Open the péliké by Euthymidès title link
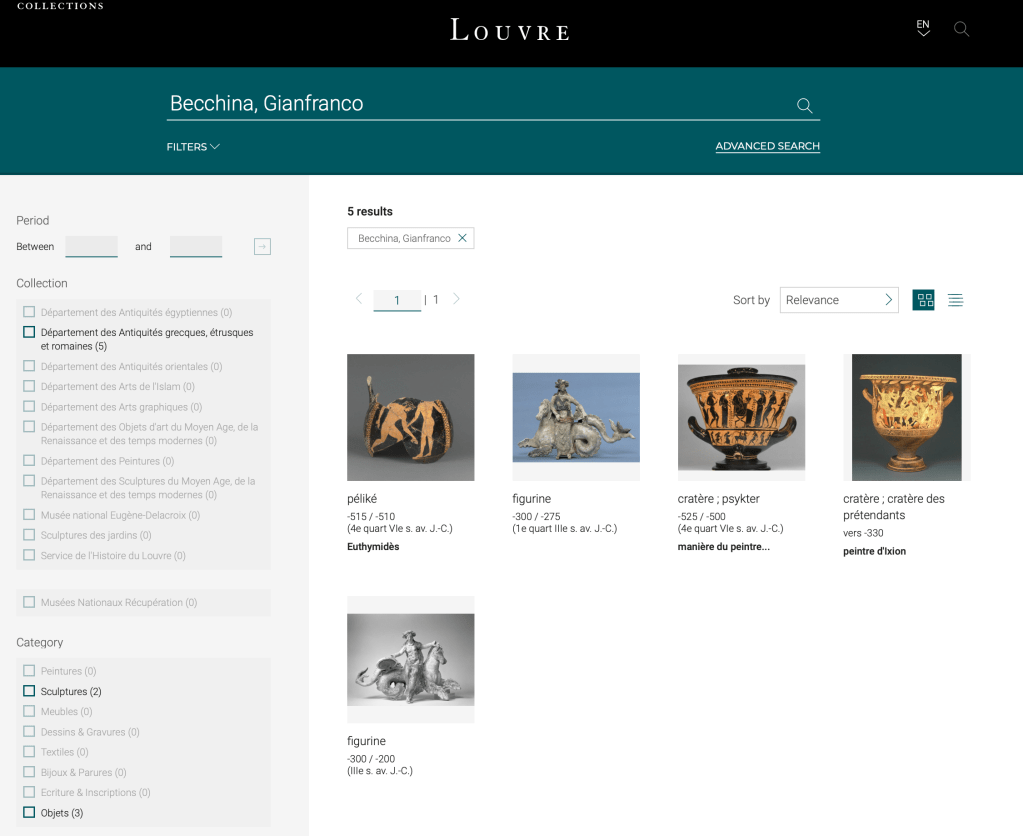The width and height of the screenshot is (1023, 836). pyautogui.click(x=362, y=499)
